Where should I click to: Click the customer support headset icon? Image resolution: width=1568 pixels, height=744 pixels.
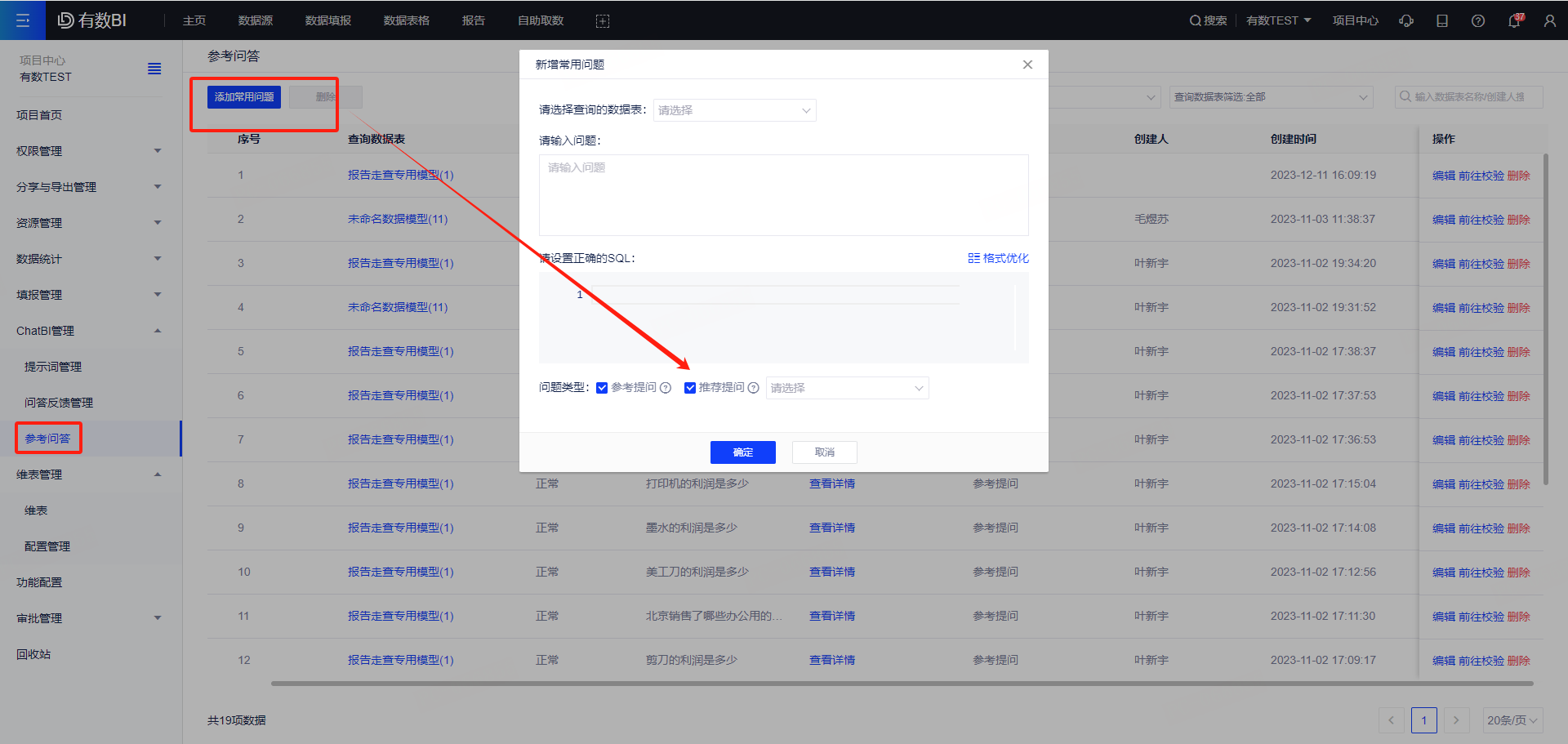point(1406,21)
